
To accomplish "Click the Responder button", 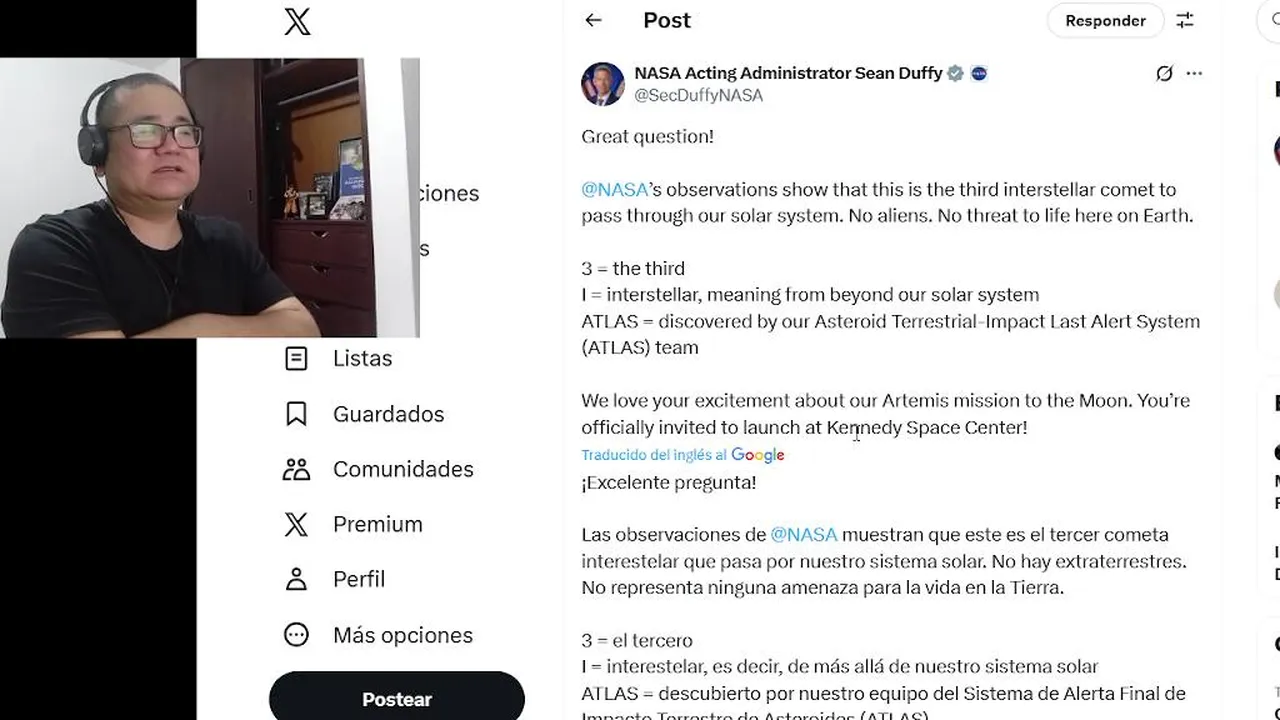I will 1105,20.
